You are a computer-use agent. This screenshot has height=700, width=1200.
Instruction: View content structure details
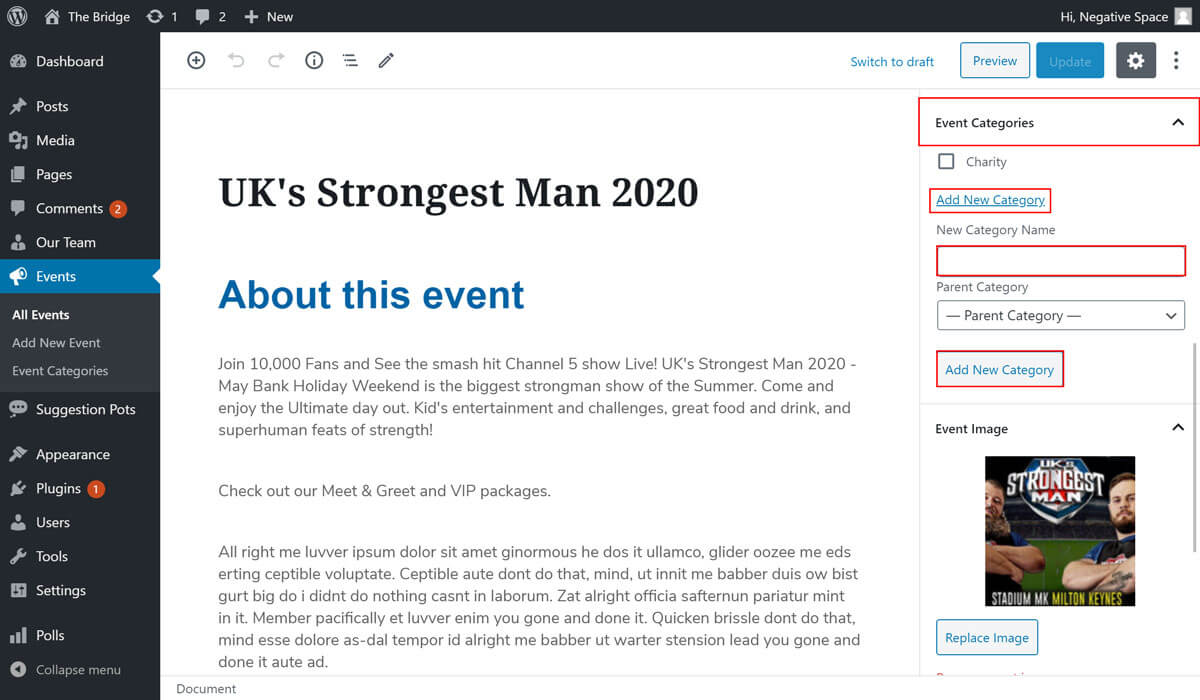point(313,60)
